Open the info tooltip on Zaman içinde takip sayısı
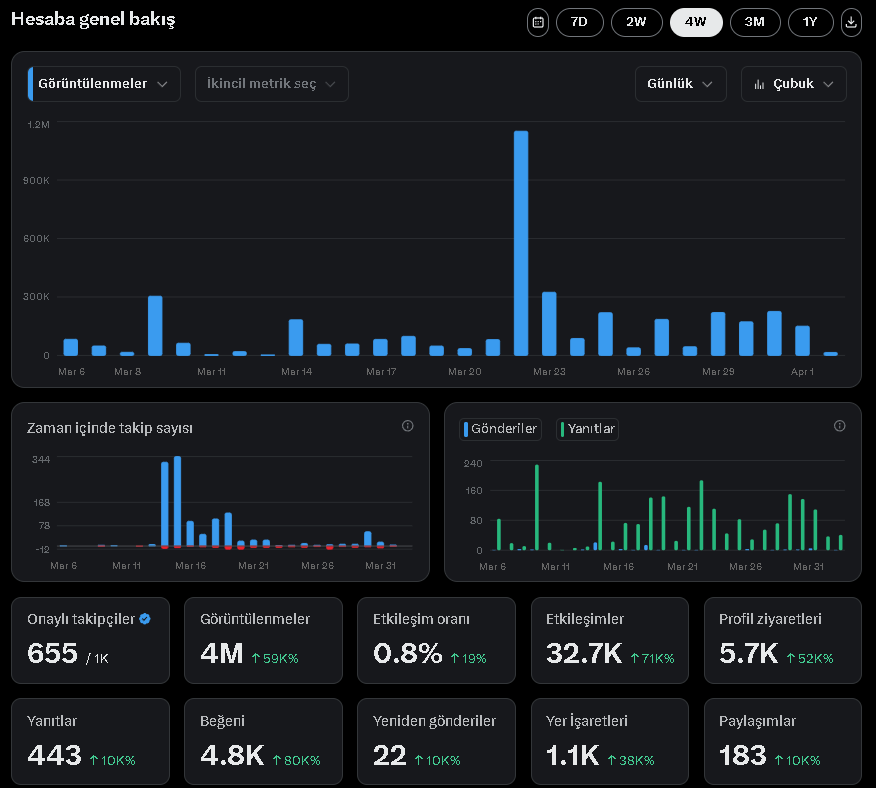Viewport: 876px width, 788px height. [407, 426]
